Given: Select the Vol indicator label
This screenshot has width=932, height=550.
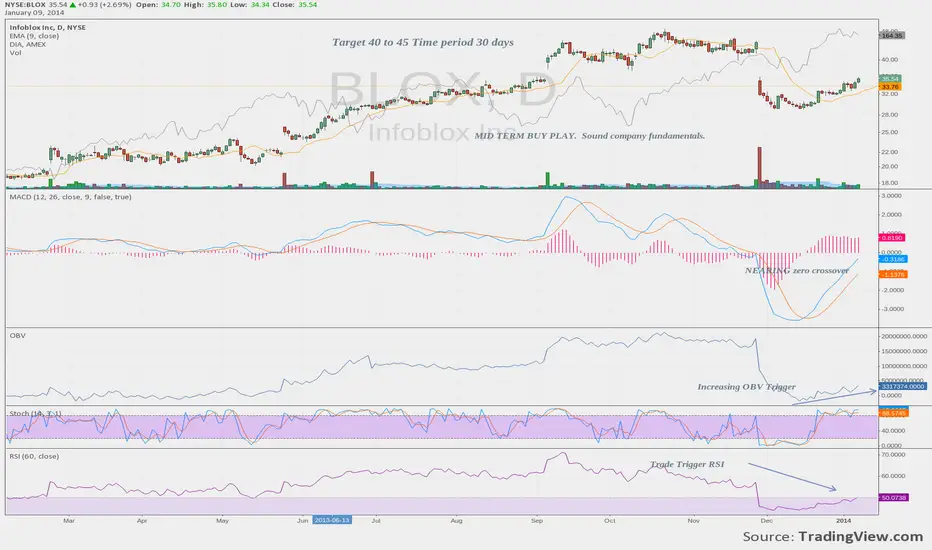Looking at the screenshot, I should click(15, 52).
